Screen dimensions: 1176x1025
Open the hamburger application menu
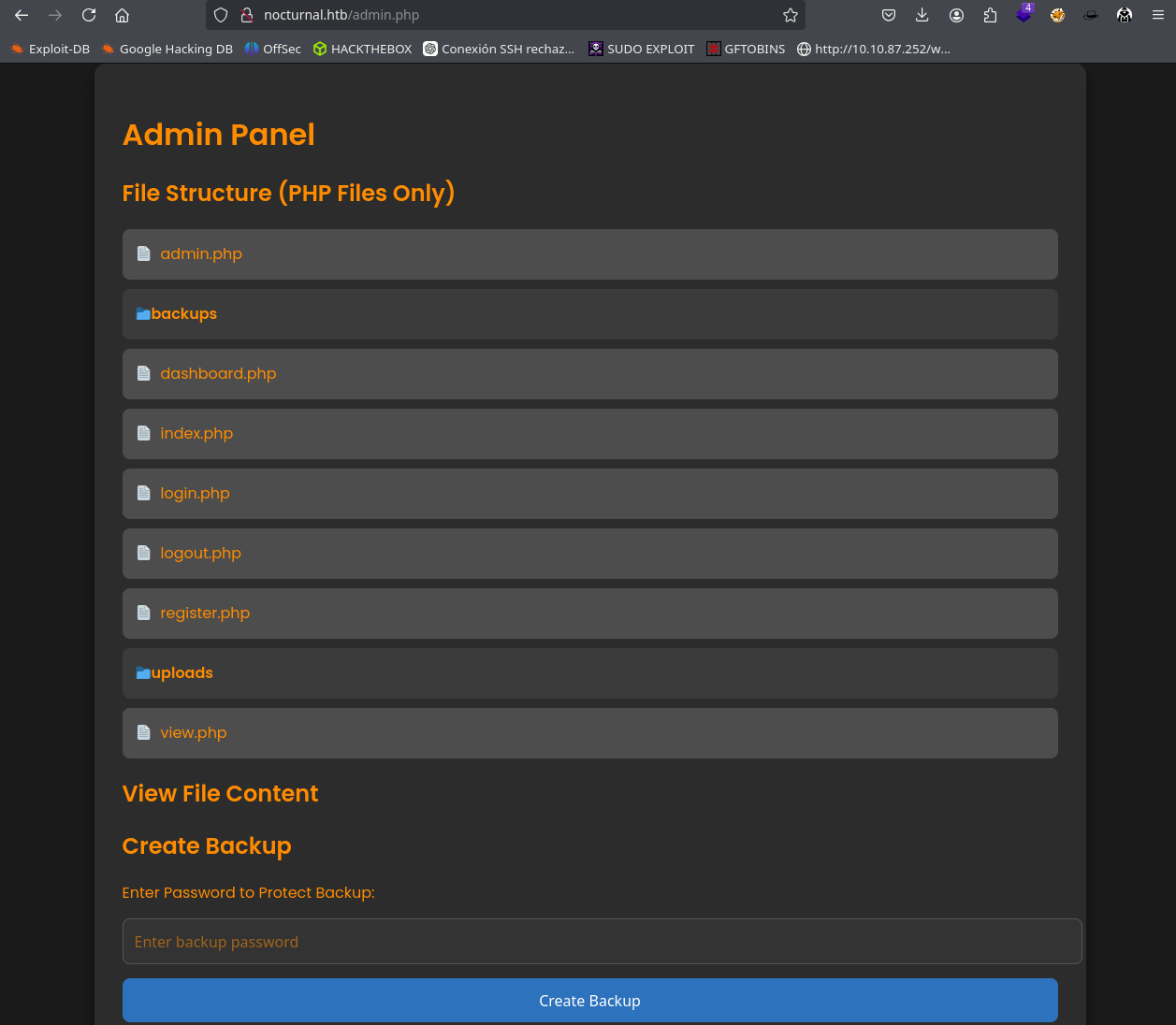pos(1158,15)
